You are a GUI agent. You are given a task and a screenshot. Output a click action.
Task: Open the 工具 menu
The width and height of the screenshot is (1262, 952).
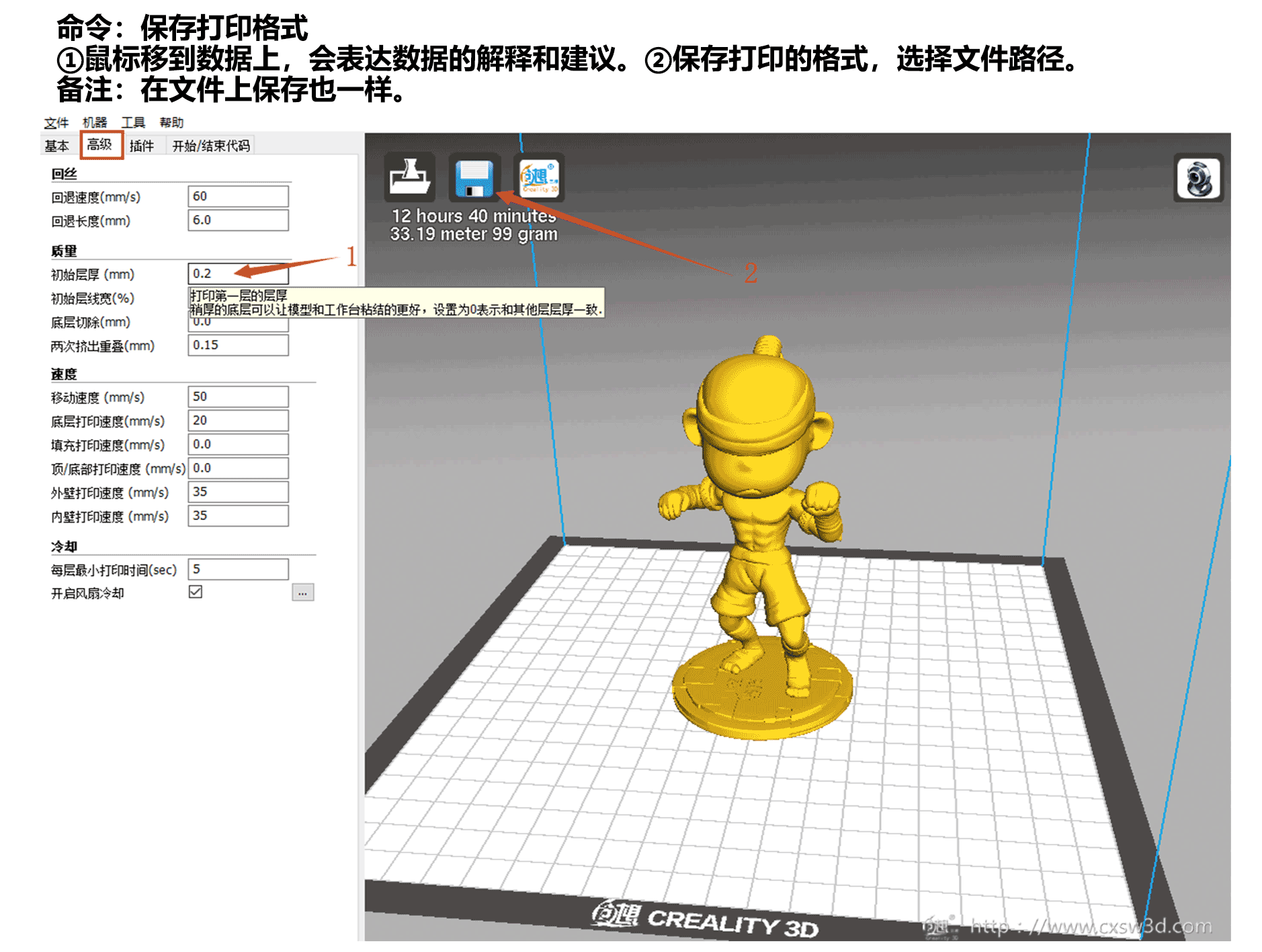click(x=133, y=122)
